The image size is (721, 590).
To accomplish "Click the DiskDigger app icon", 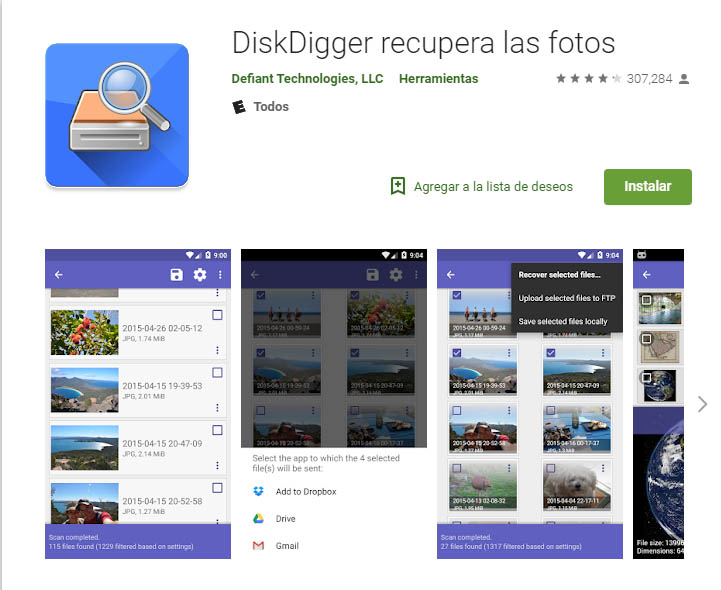I will [117, 115].
